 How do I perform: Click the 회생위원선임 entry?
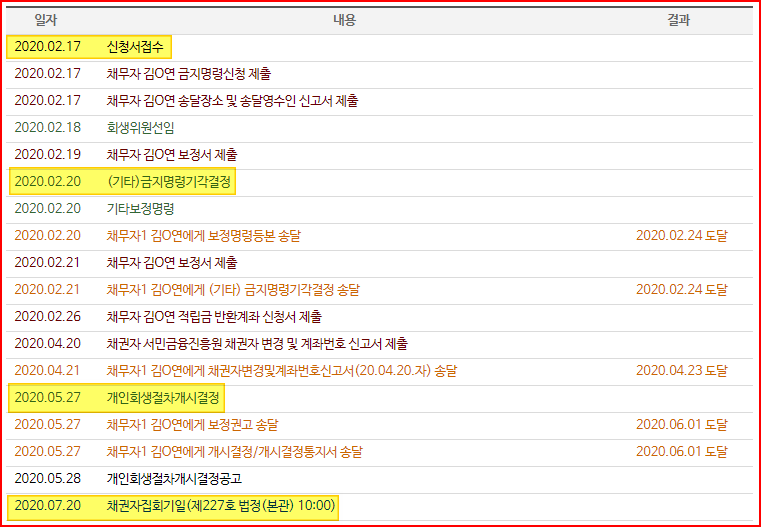(x=140, y=128)
